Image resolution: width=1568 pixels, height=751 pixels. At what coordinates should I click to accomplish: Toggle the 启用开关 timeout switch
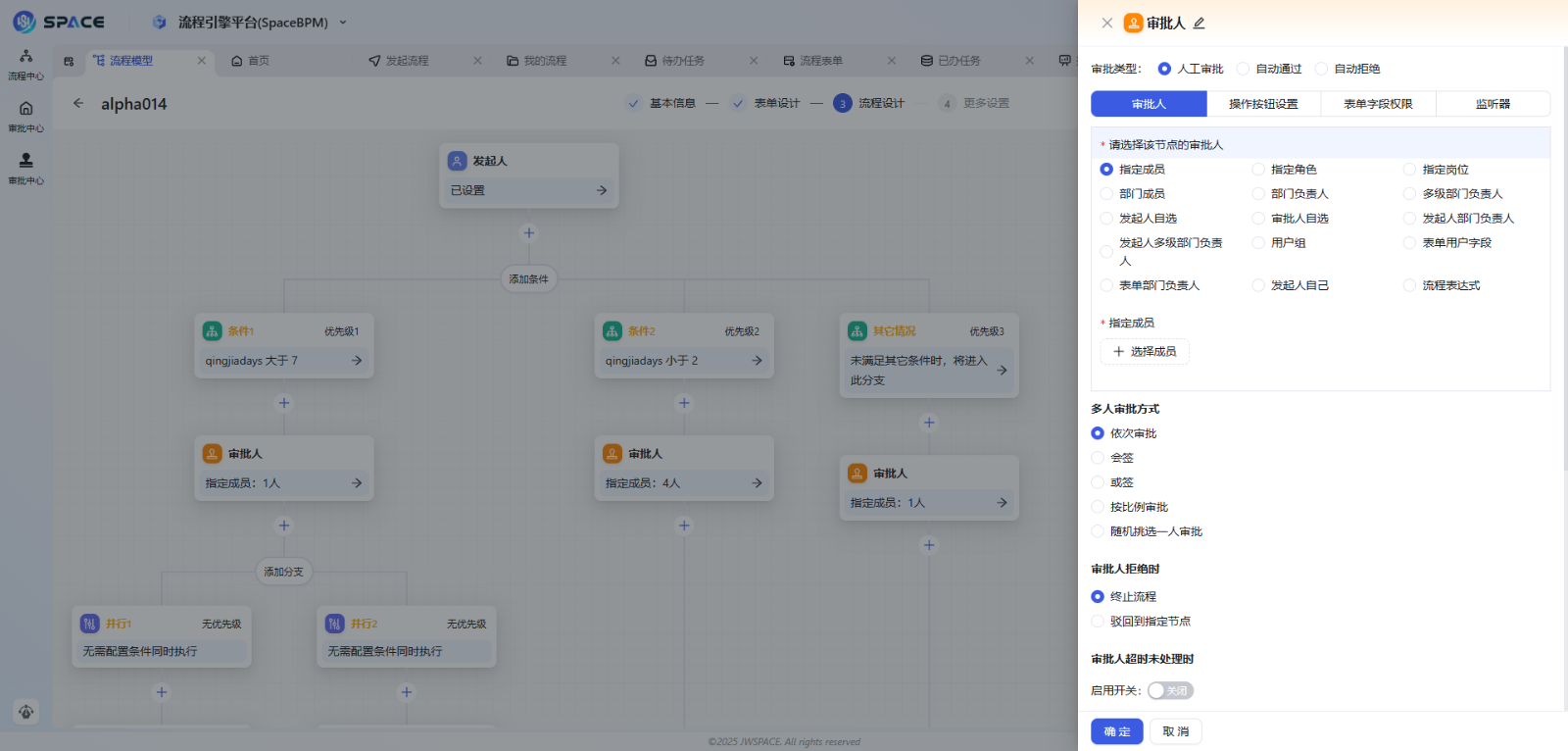[1170, 690]
